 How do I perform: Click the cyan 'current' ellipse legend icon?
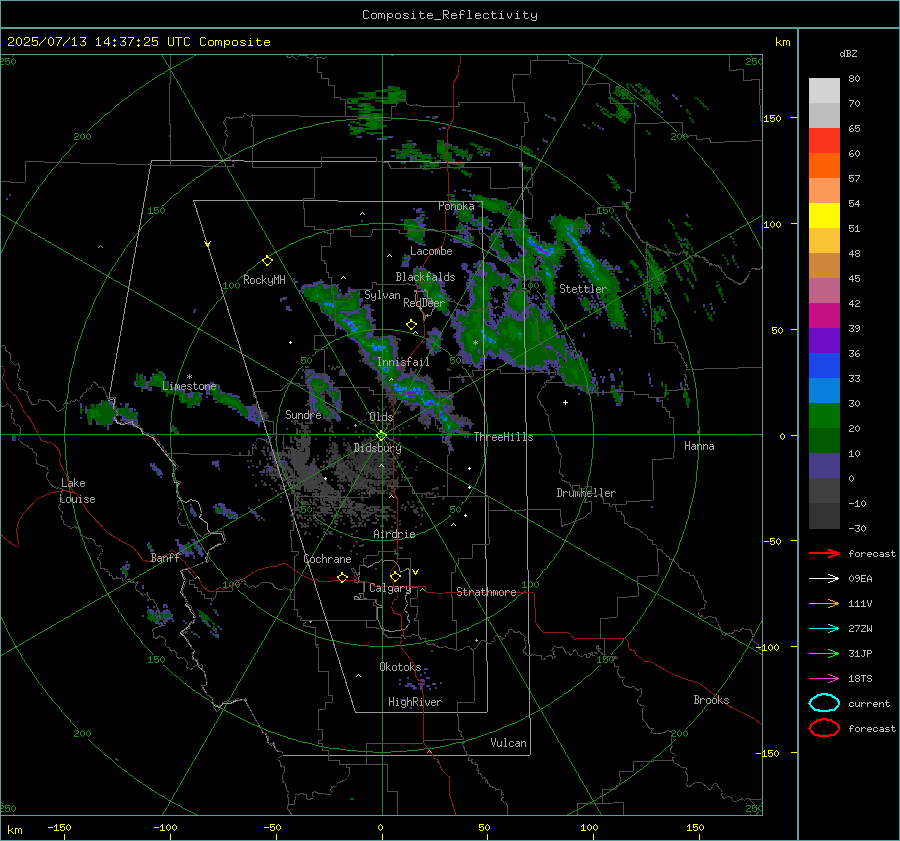(824, 703)
